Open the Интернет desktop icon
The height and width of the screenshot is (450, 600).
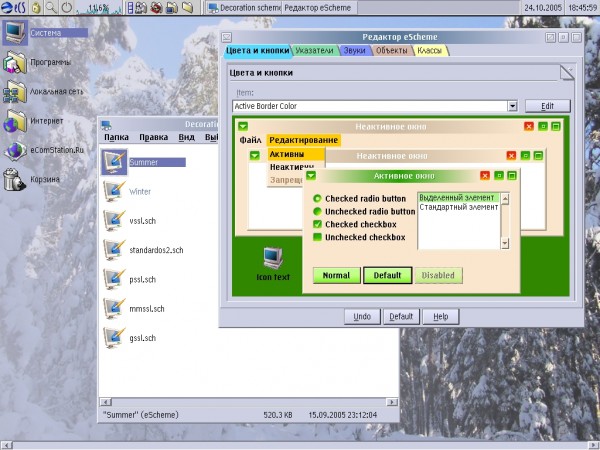point(14,122)
